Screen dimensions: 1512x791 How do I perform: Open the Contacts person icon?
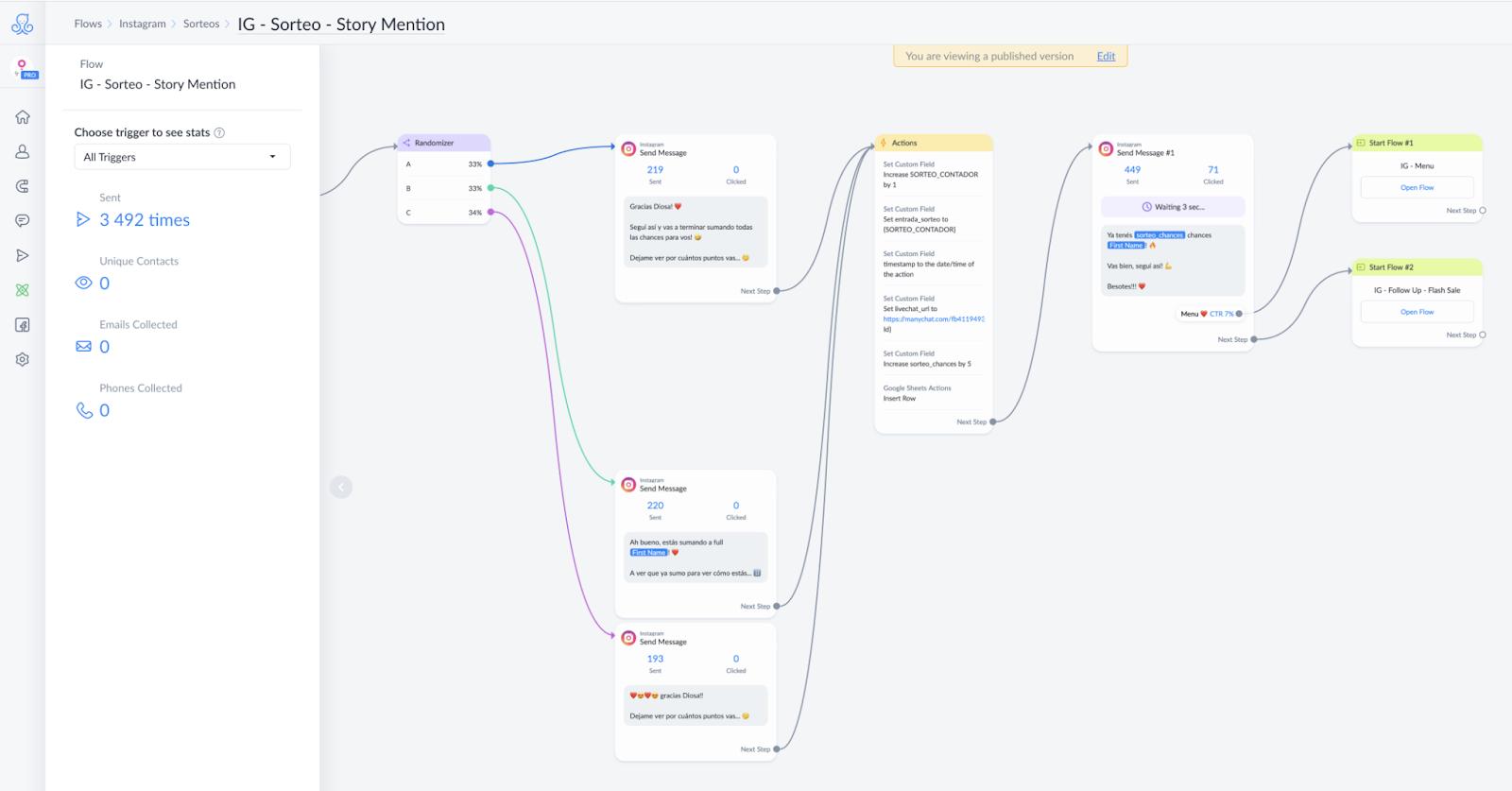(23, 151)
